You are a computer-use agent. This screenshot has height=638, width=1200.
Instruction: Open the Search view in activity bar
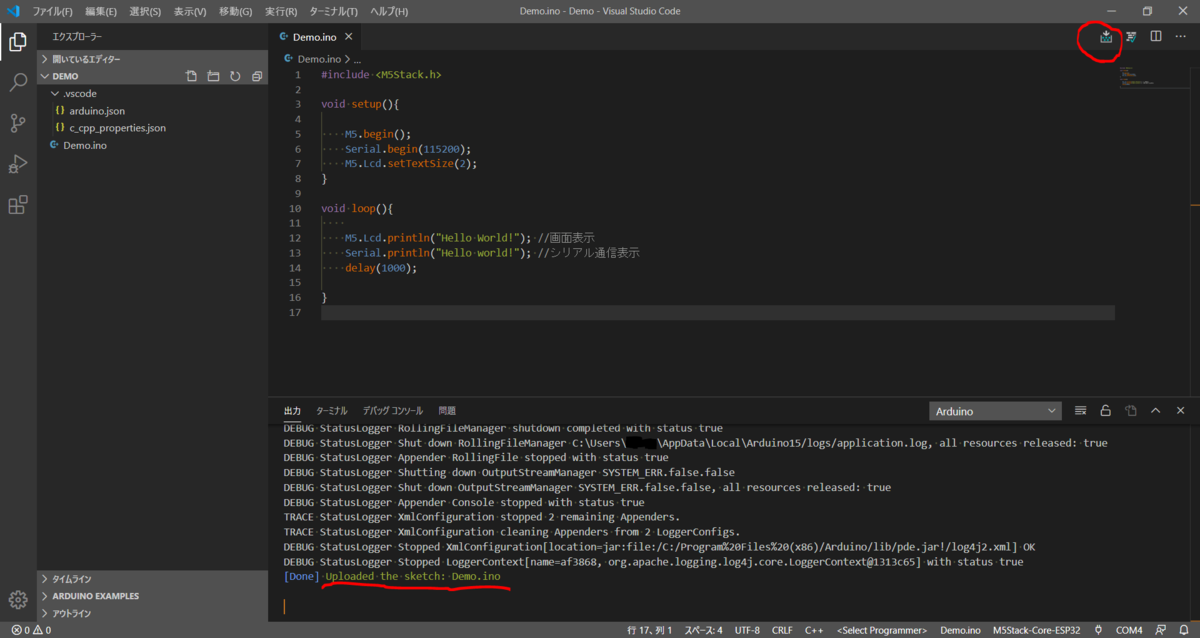pyautogui.click(x=18, y=82)
